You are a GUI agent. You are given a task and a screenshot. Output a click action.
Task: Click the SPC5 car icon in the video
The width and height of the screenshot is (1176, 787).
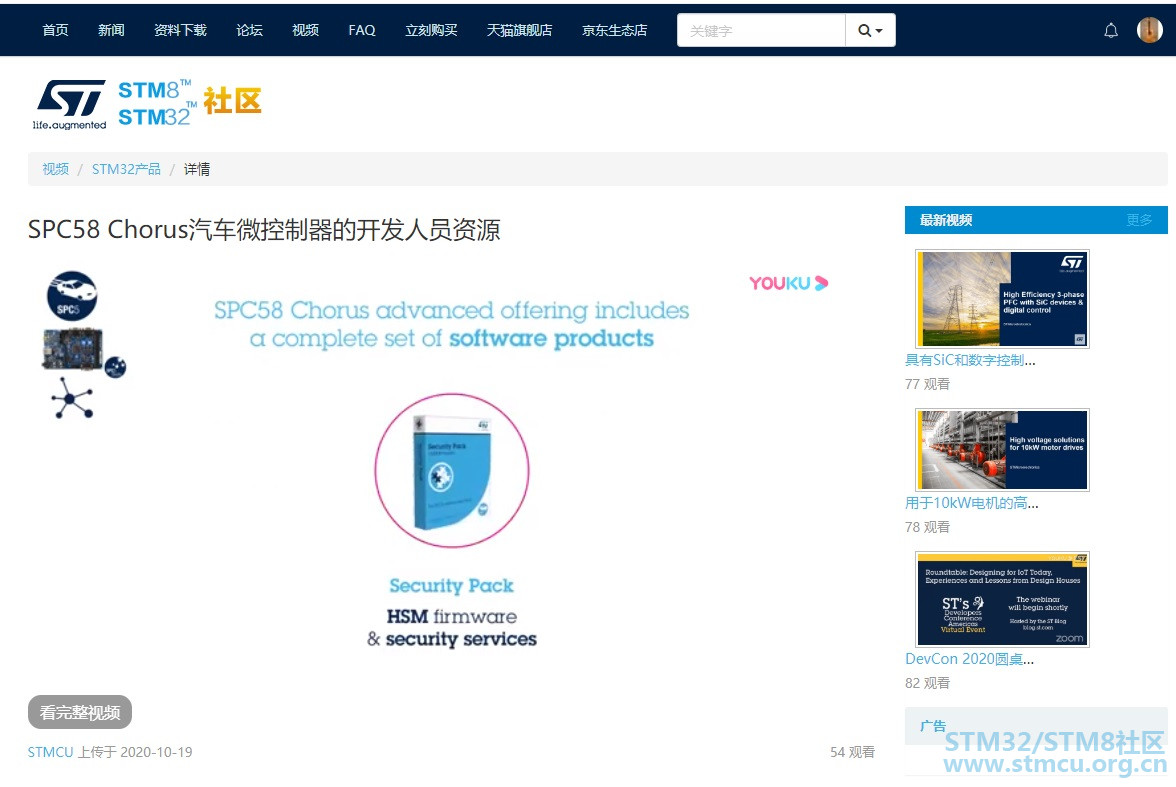point(72,296)
